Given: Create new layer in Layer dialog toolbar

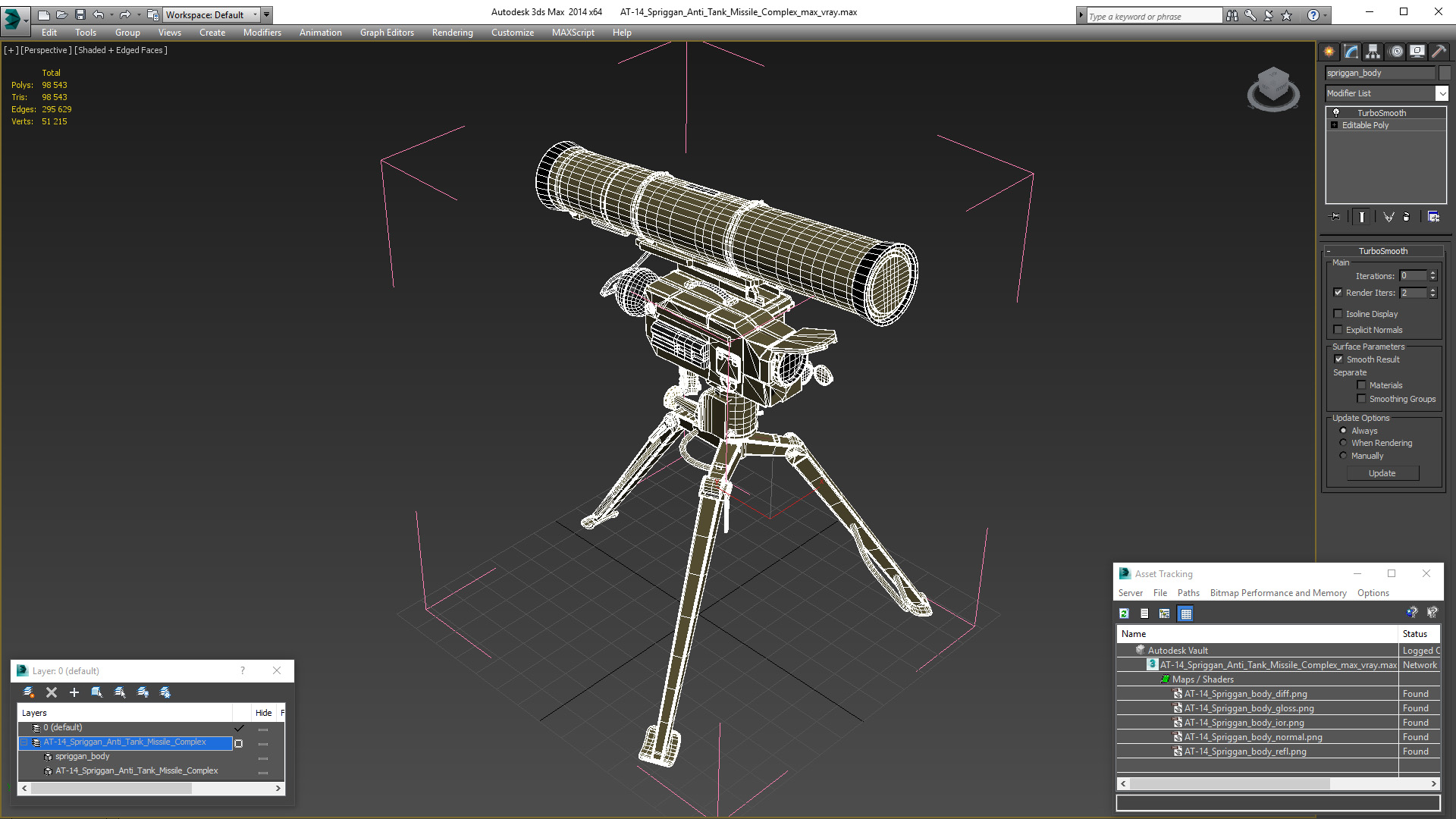Looking at the screenshot, I should click(x=29, y=692).
